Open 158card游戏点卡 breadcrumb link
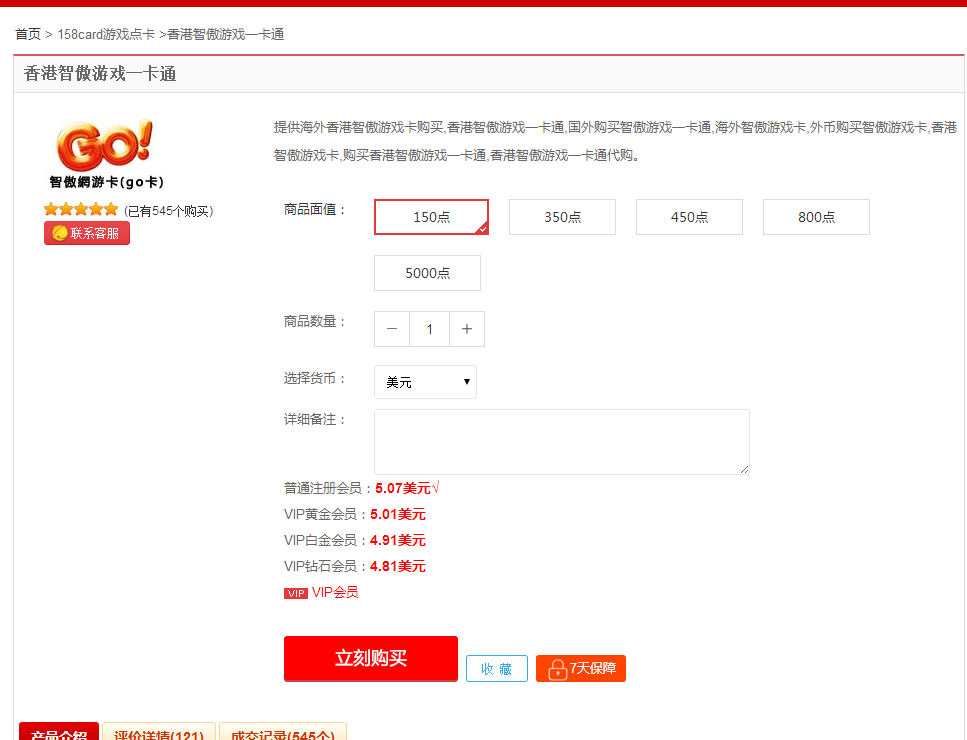The width and height of the screenshot is (967, 740). pyautogui.click(x=106, y=35)
